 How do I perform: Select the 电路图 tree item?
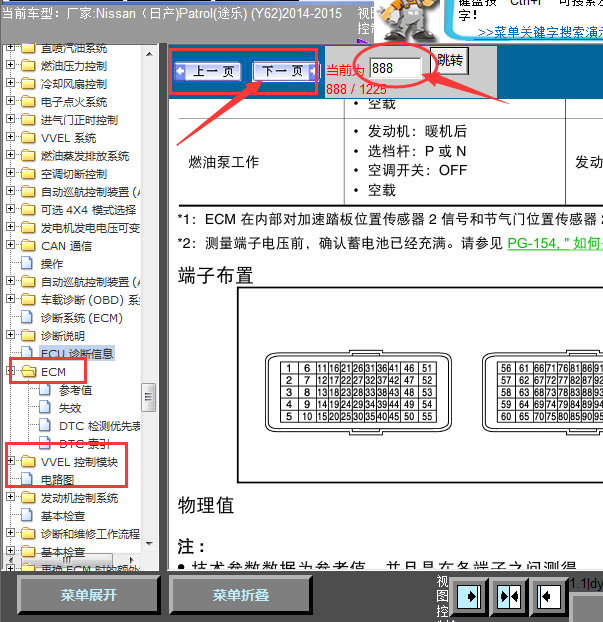(58, 480)
